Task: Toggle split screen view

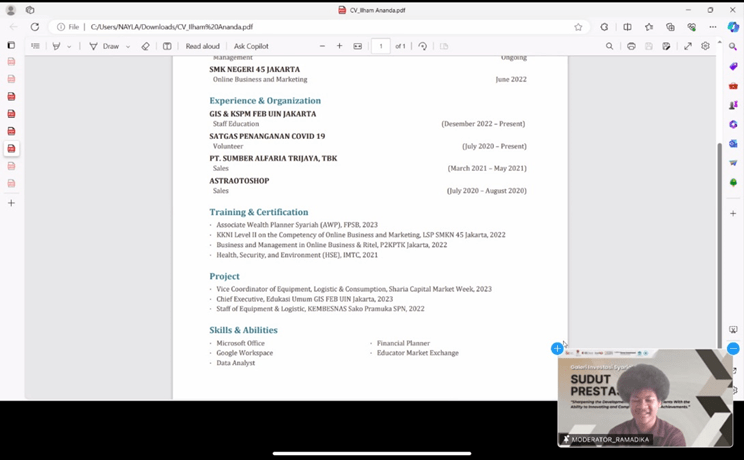Action: [626, 27]
